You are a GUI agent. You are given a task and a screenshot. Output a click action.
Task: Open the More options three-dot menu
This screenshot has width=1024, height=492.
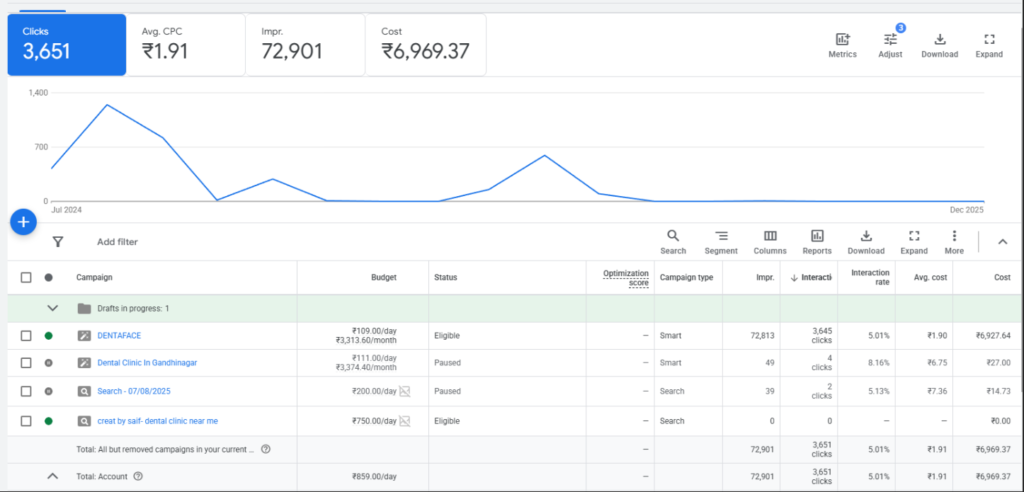[954, 236]
